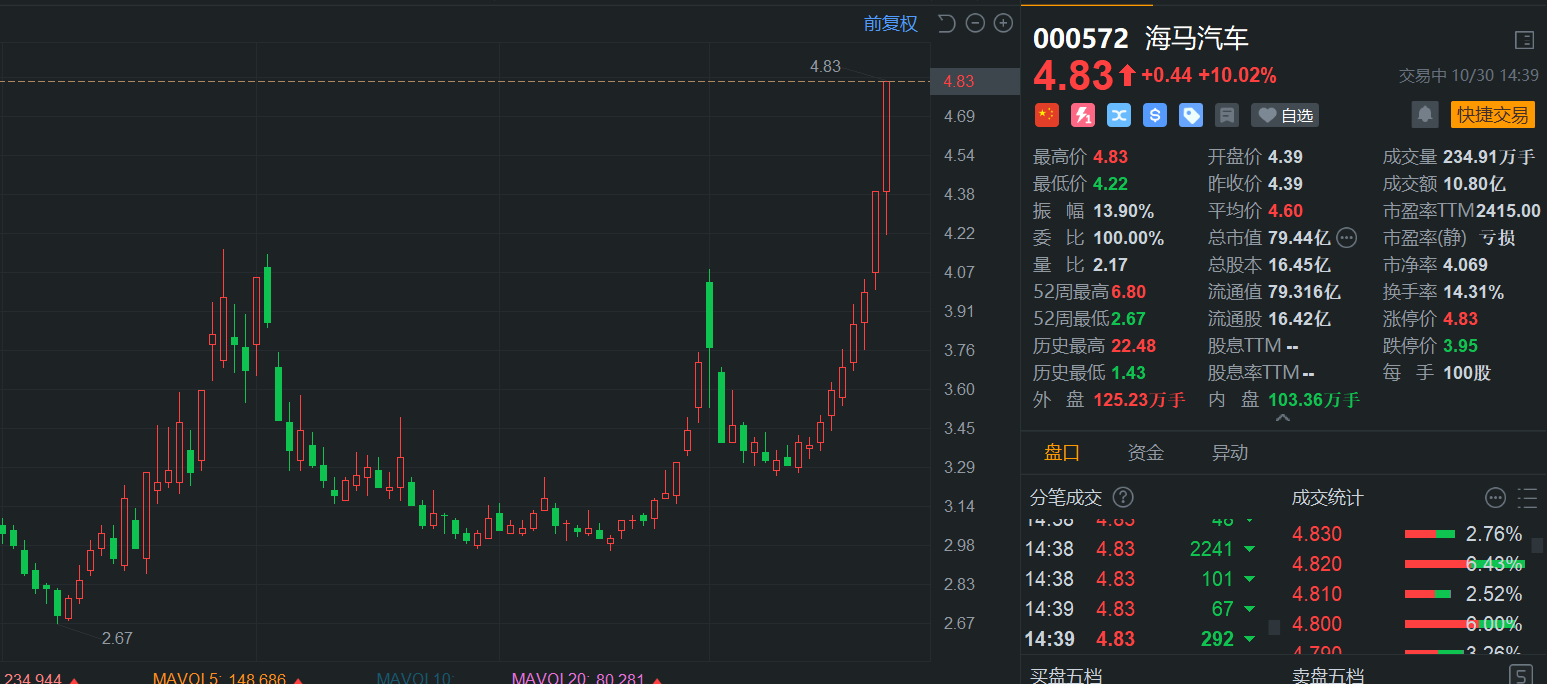This screenshot has height=684, width=1547.
Task: Click the blue shuffle arrows icon
Action: tap(1119, 115)
